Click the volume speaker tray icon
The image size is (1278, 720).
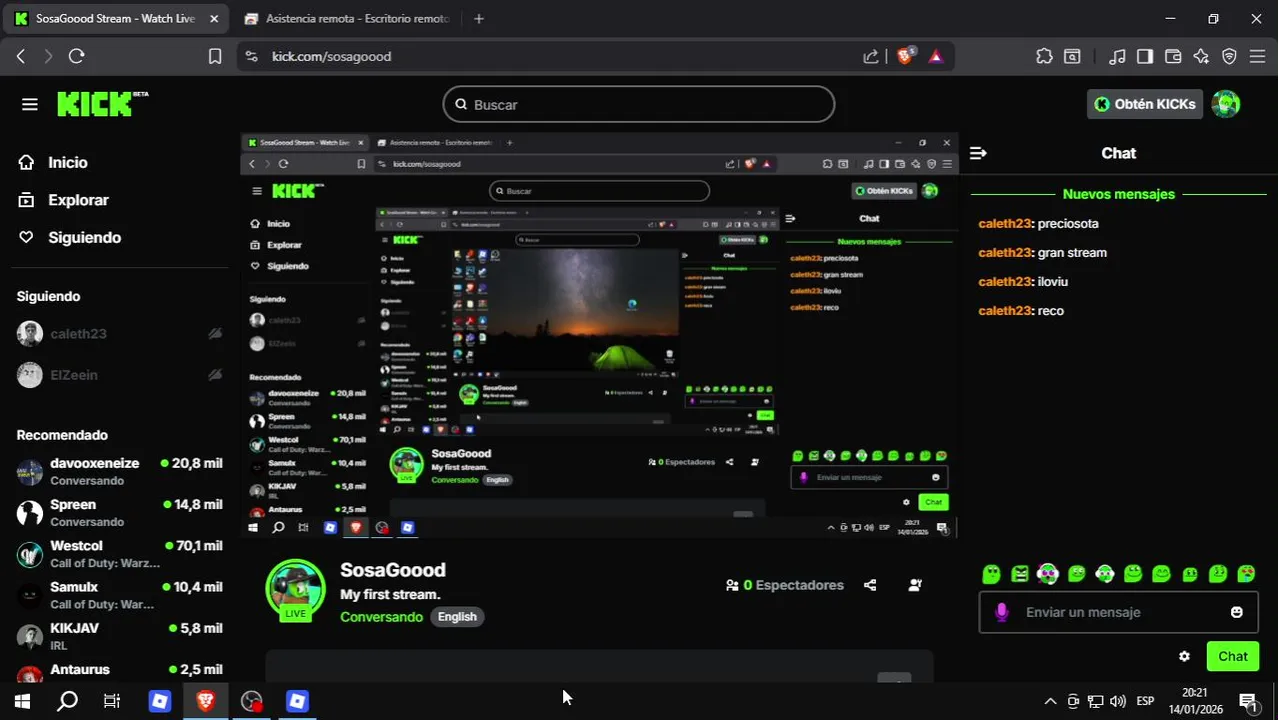pyautogui.click(x=1118, y=701)
